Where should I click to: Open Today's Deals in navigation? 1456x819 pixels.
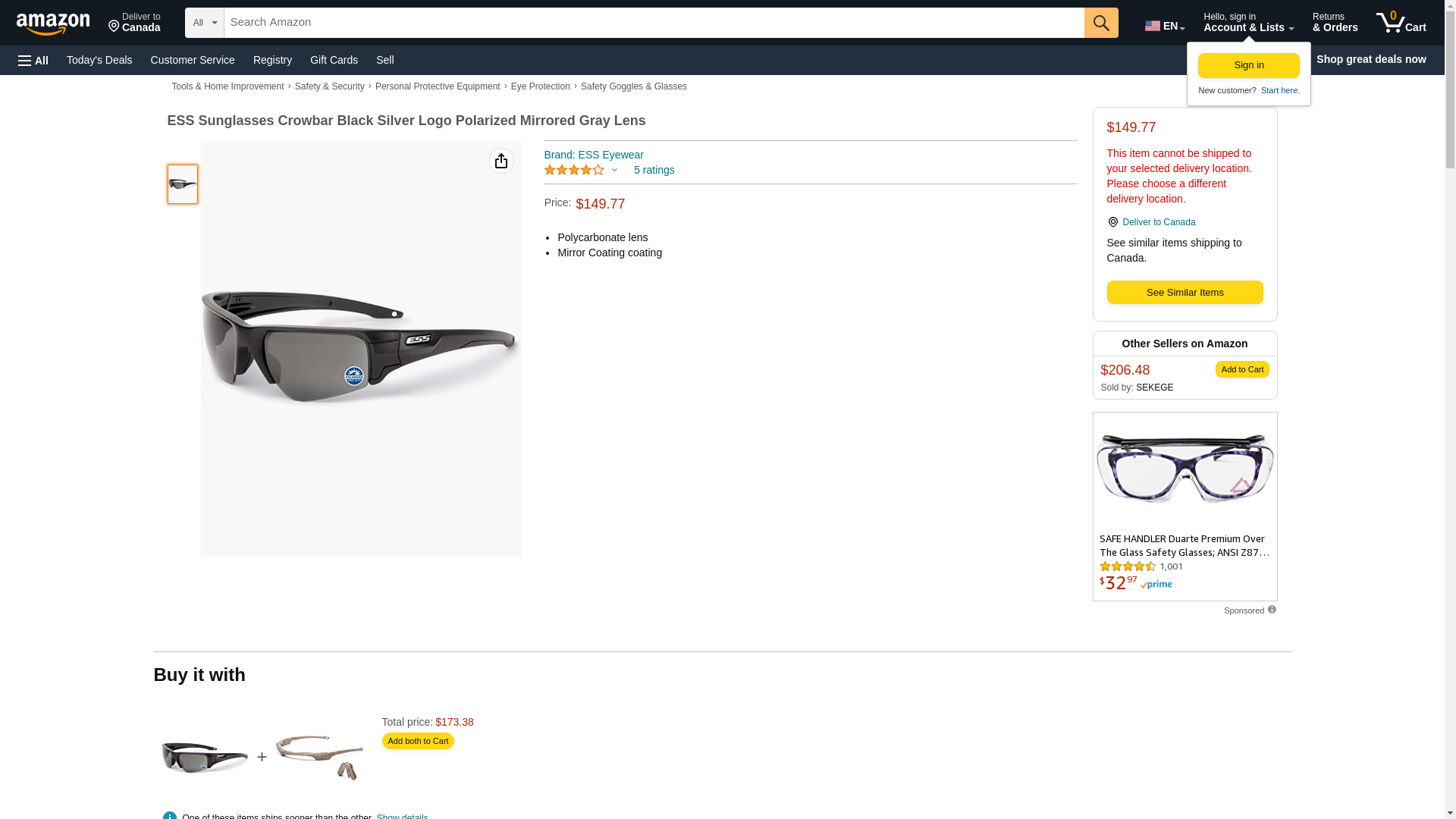99,60
